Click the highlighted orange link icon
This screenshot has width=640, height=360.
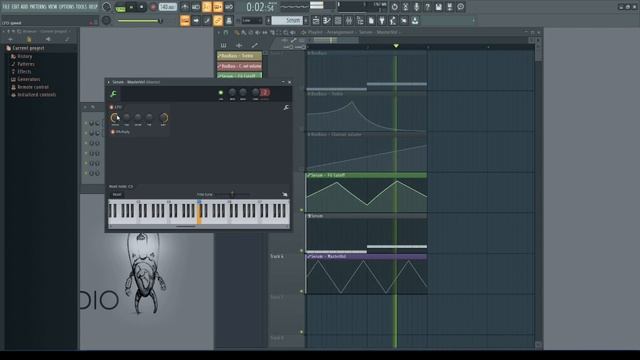pos(218,20)
